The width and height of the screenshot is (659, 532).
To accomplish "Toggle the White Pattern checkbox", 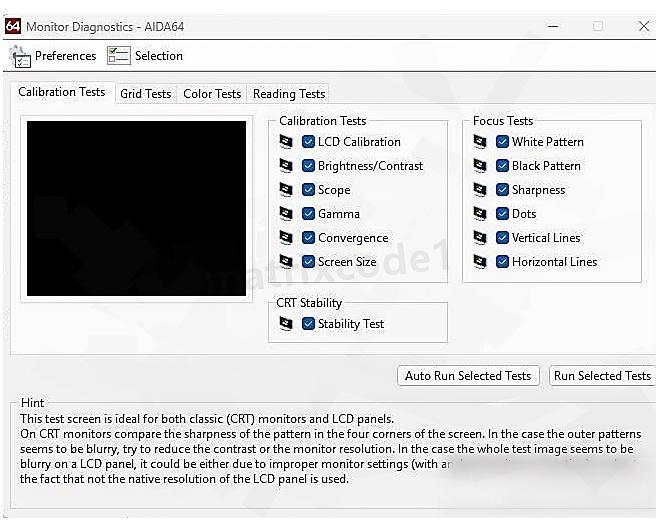I will click(x=502, y=142).
